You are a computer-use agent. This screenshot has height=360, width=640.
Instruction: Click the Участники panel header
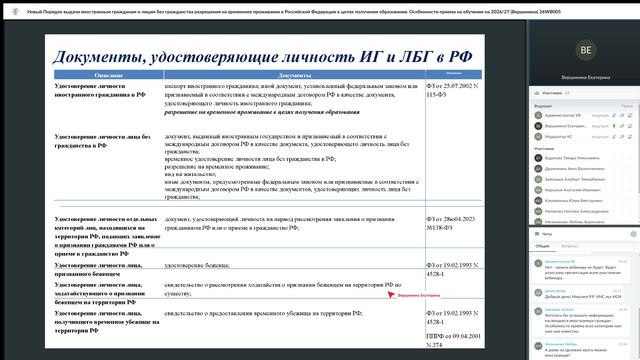pyautogui.click(x=584, y=93)
